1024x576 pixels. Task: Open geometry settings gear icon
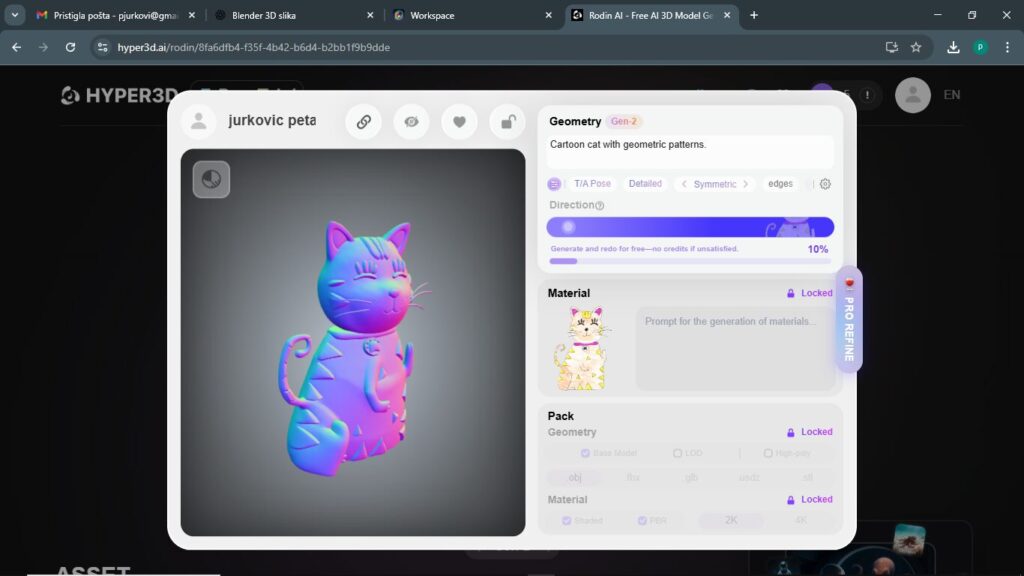(x=825, y=184)
